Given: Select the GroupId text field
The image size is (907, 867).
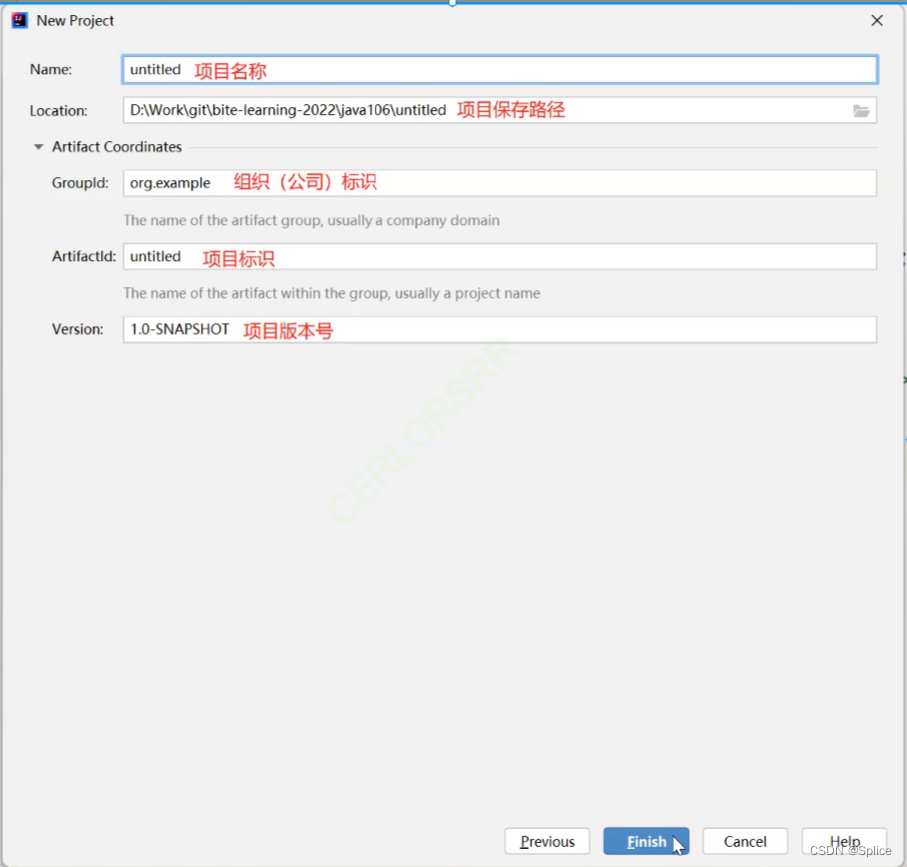Looking at the screenshot, I should (x=500, y=183).
